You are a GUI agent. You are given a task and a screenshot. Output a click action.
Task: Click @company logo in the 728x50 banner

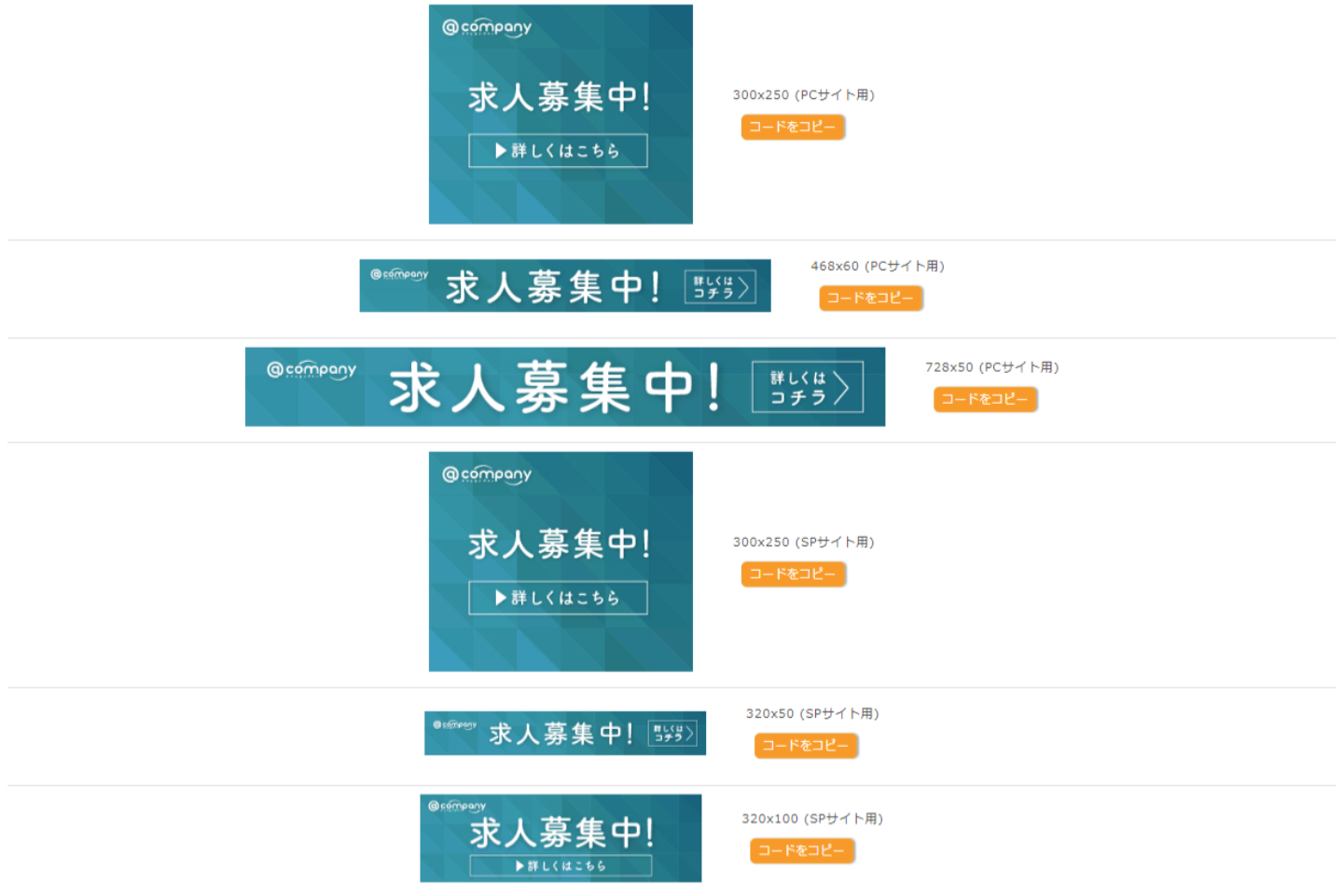point(312,370)
